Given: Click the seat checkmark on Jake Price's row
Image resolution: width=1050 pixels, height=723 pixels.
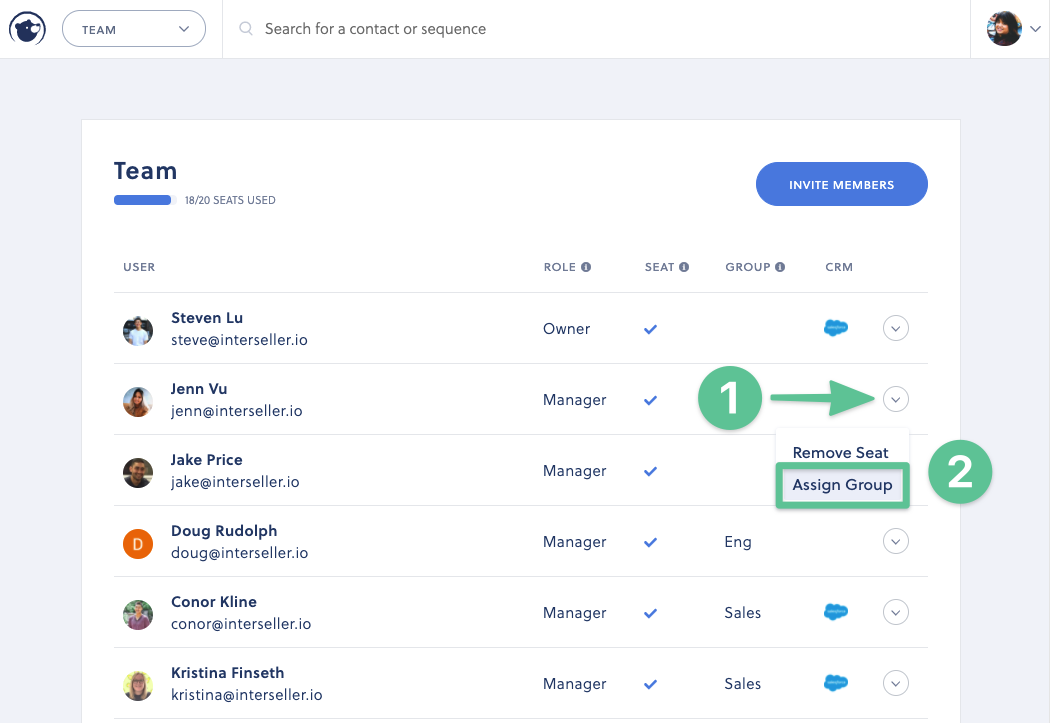Looking at the screenshot, I should 650,470.
